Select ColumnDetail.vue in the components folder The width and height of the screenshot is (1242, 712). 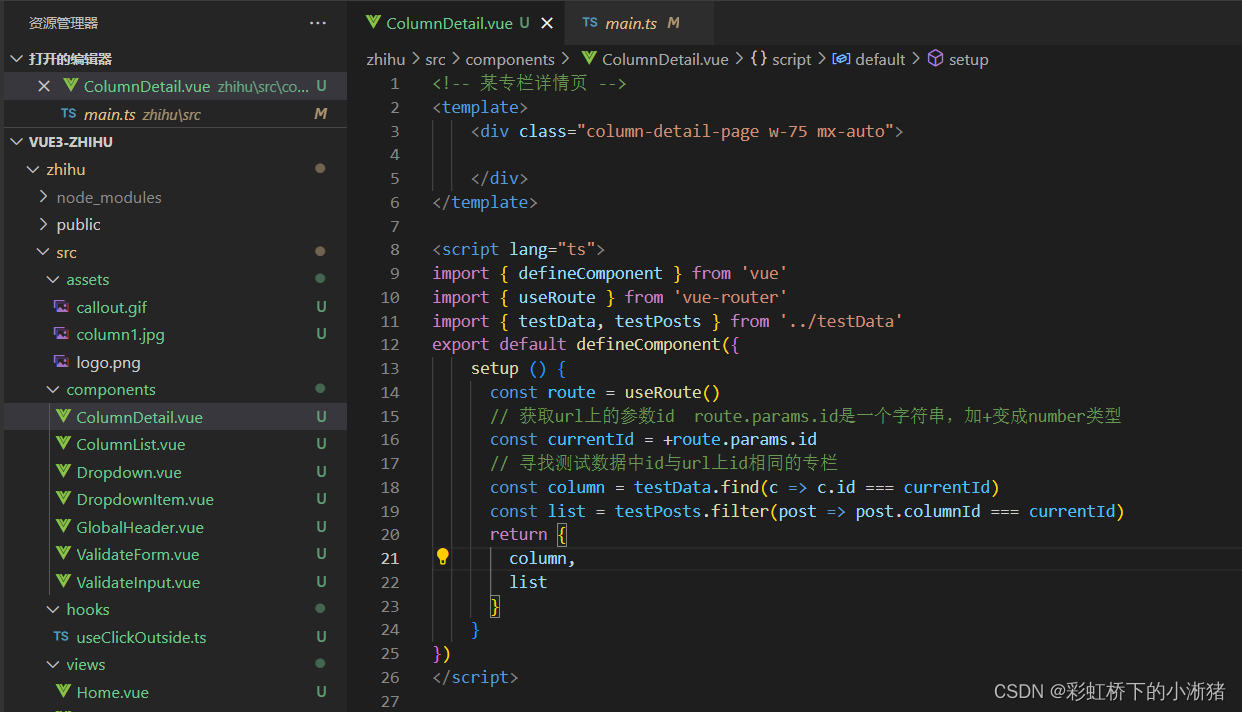pyautogui.click(x=174, y=417)
